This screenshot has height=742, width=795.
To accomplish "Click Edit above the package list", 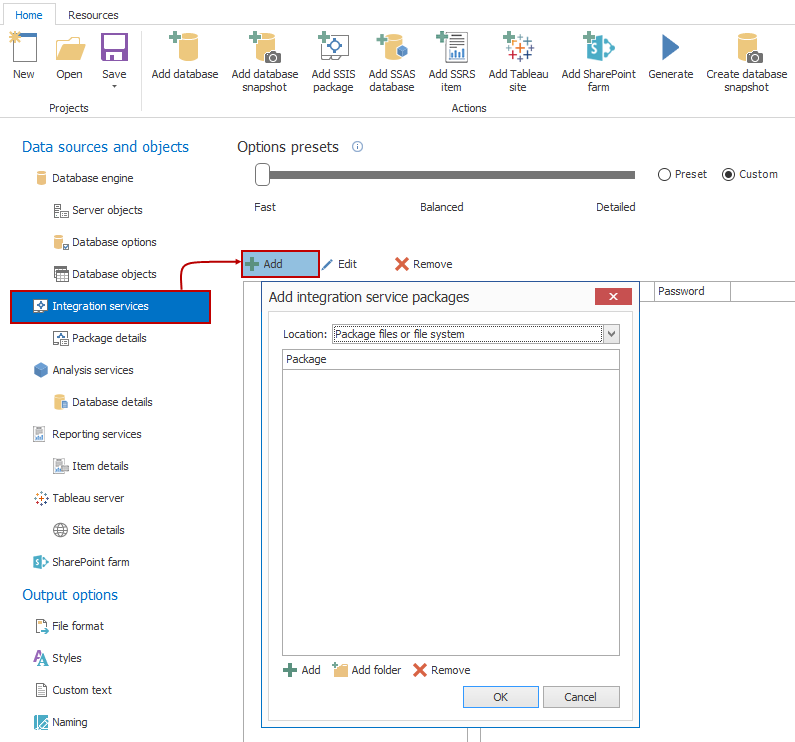I will 339,264.
